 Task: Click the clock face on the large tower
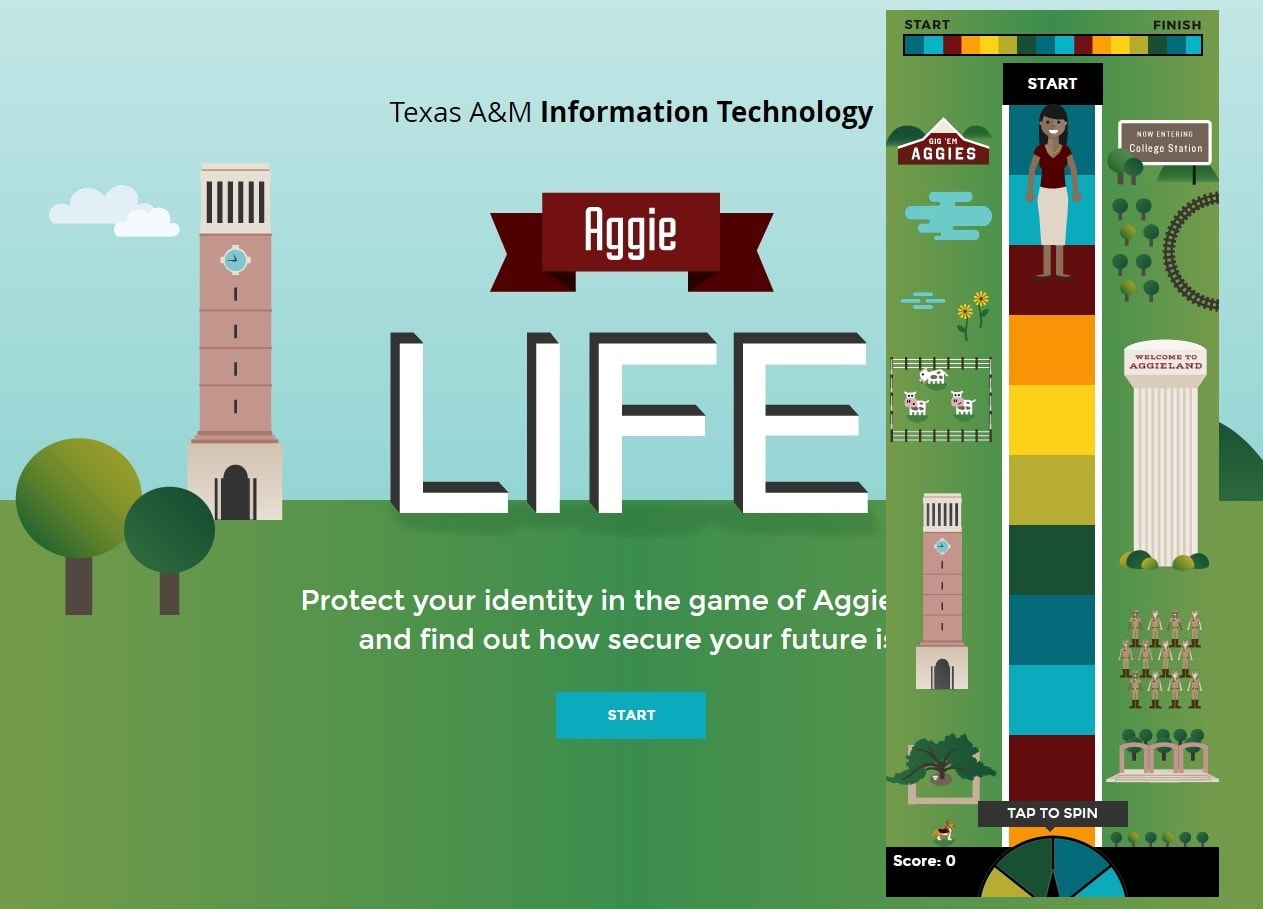(235, 260)
